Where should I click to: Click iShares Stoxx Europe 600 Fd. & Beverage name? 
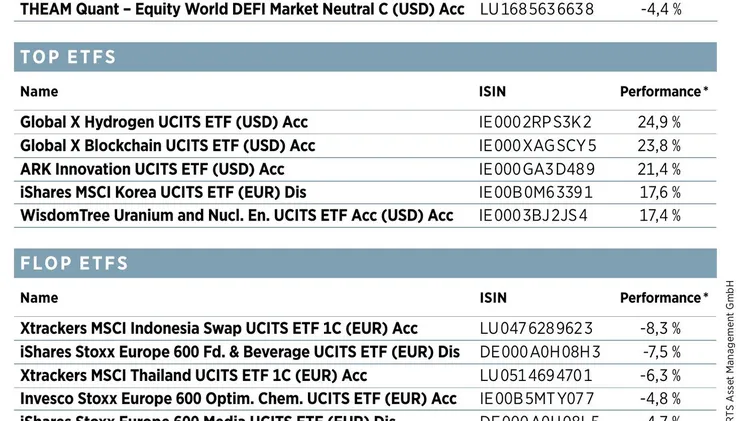pyautogui.click(x=239, y=352)
